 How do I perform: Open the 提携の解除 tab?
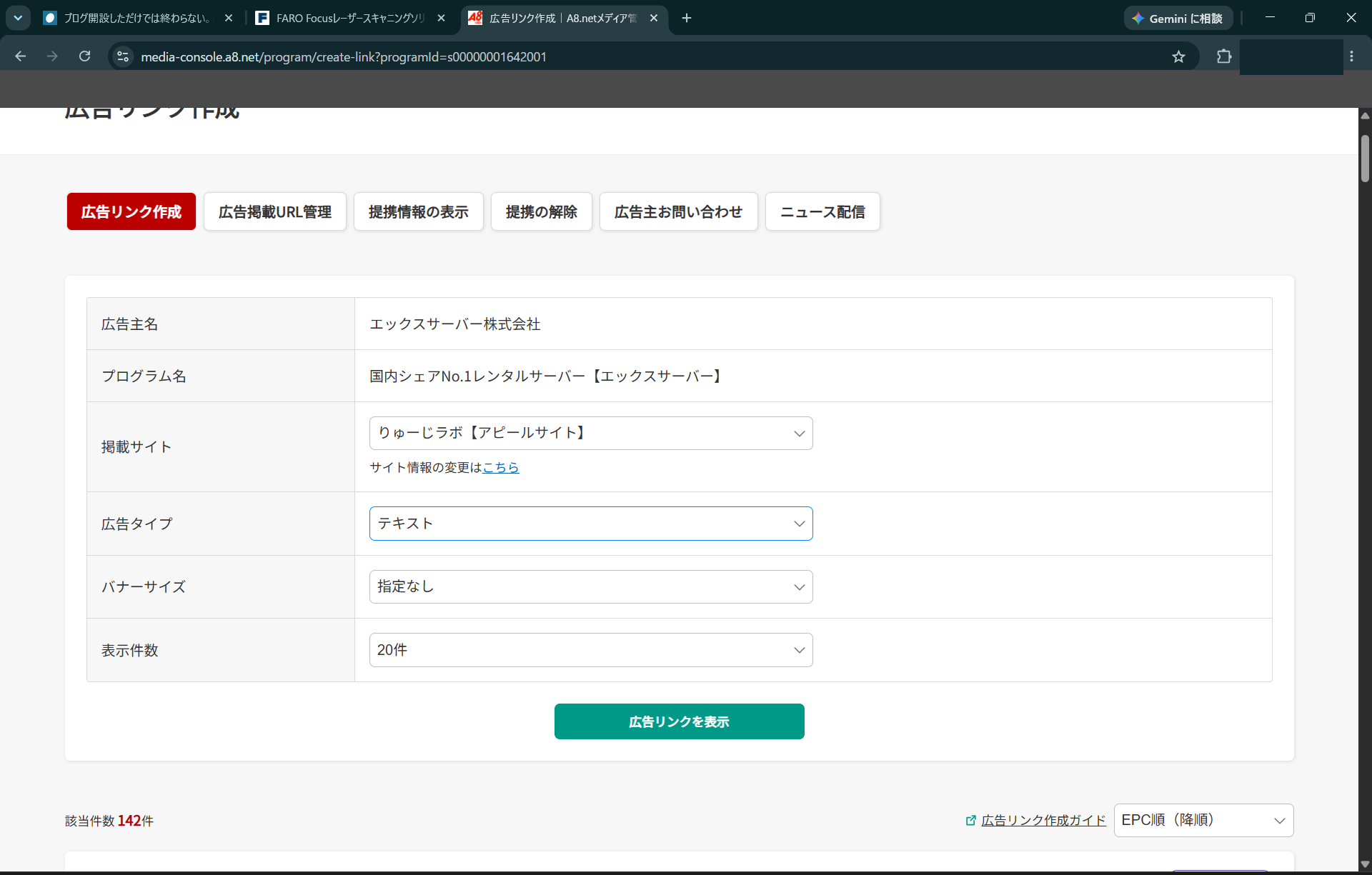[x=542, y=211]
